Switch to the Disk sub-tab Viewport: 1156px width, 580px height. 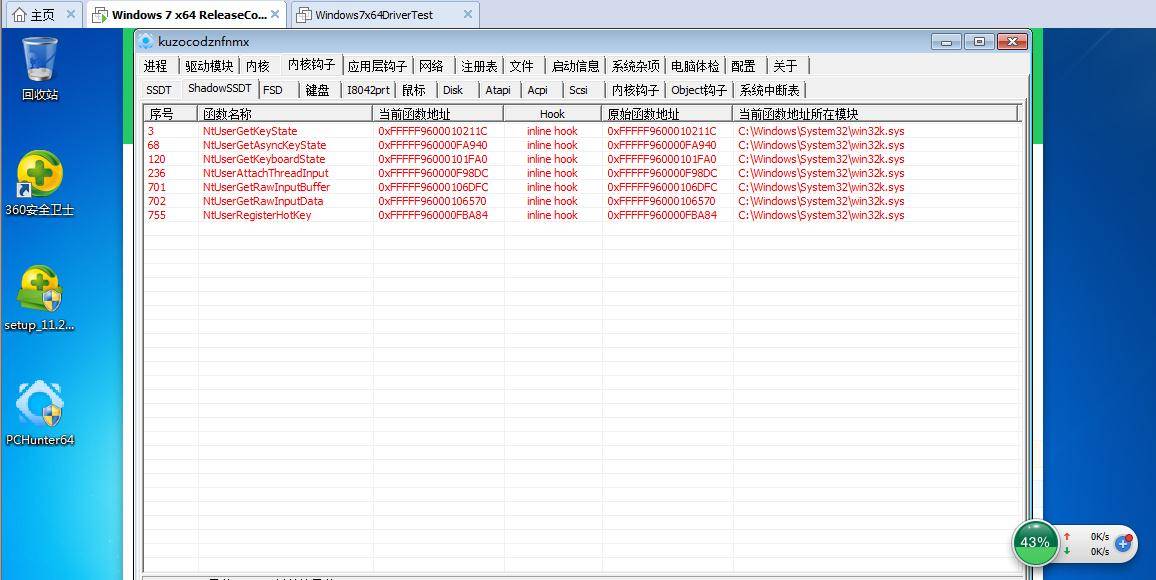click(x=453, y=90)
